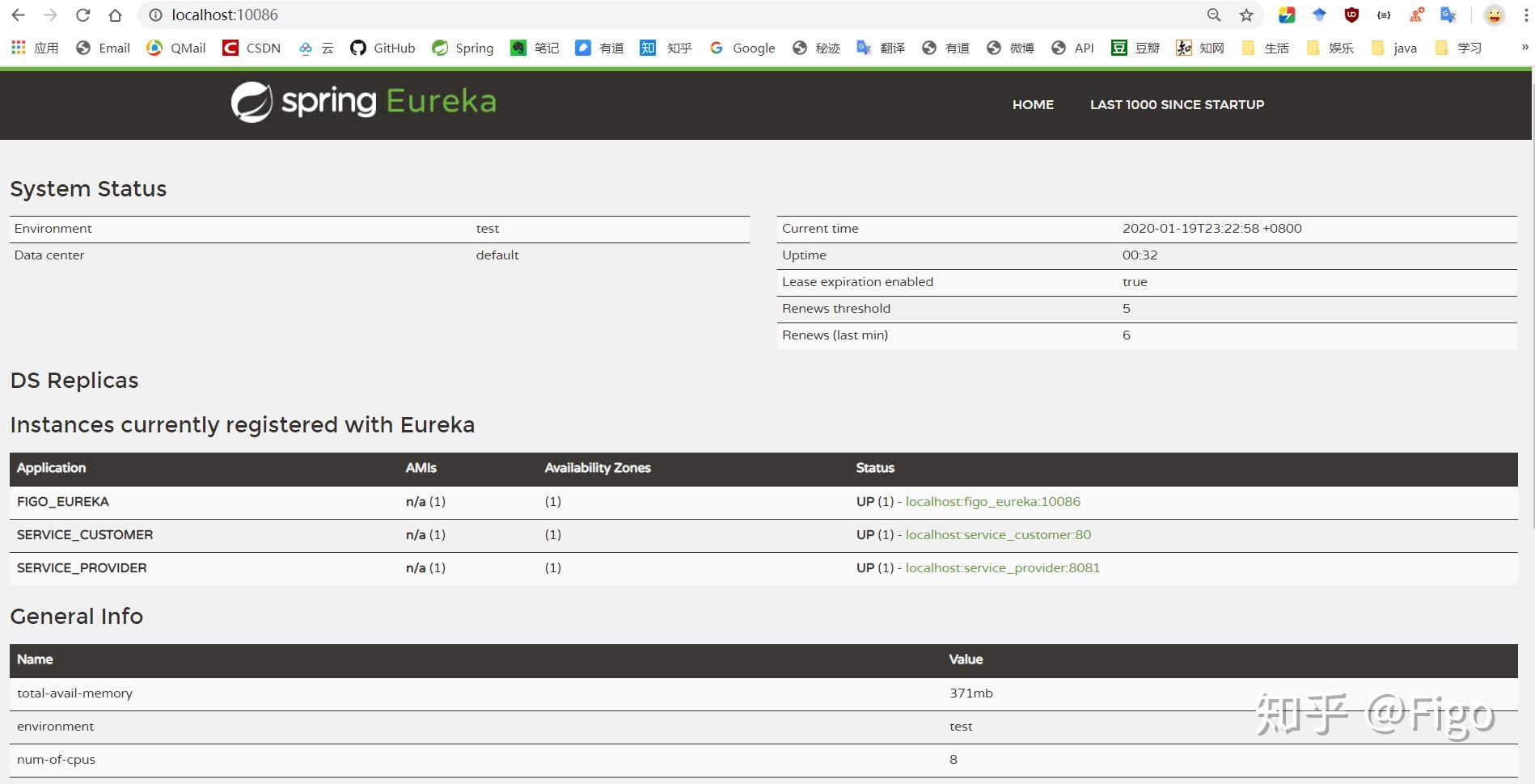Screen dimensions: 1535x784
Task: Click the page vertical scrollbar
Action: [x=1532, y=299]
